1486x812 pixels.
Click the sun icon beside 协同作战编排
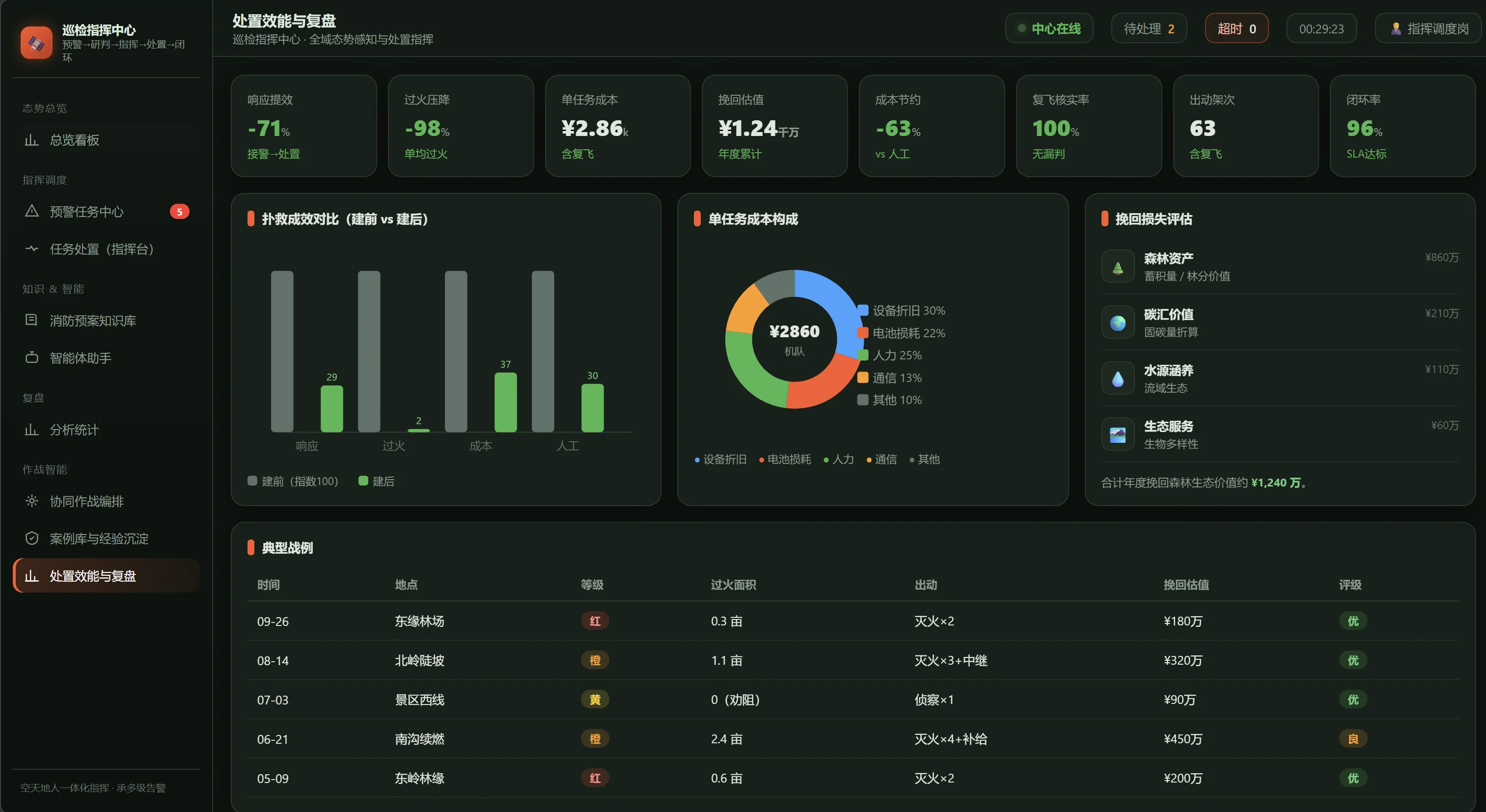coord(32,501)
